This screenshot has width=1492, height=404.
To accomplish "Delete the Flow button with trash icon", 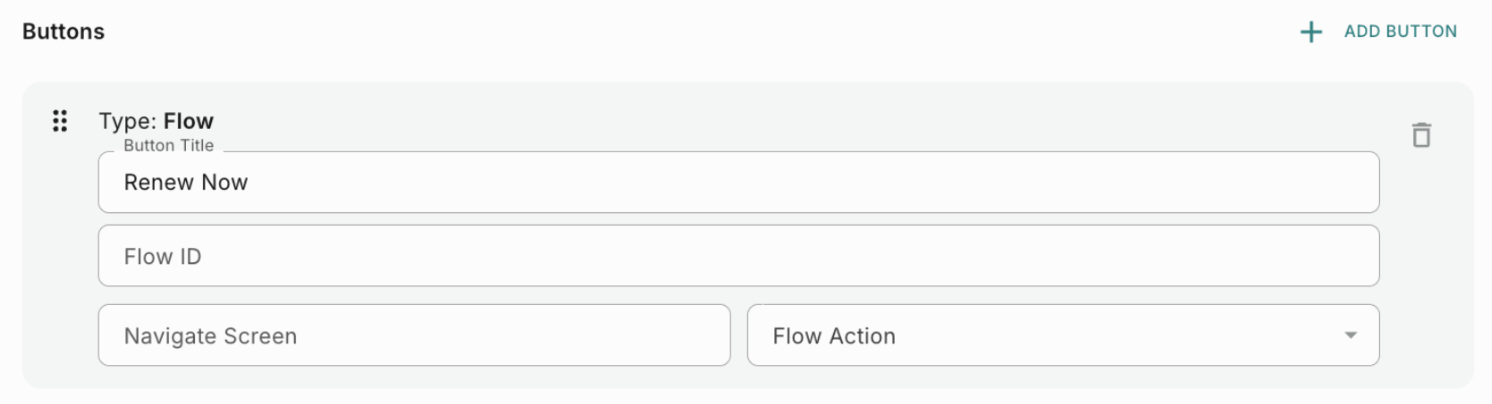I will (x=1421, y=135).
